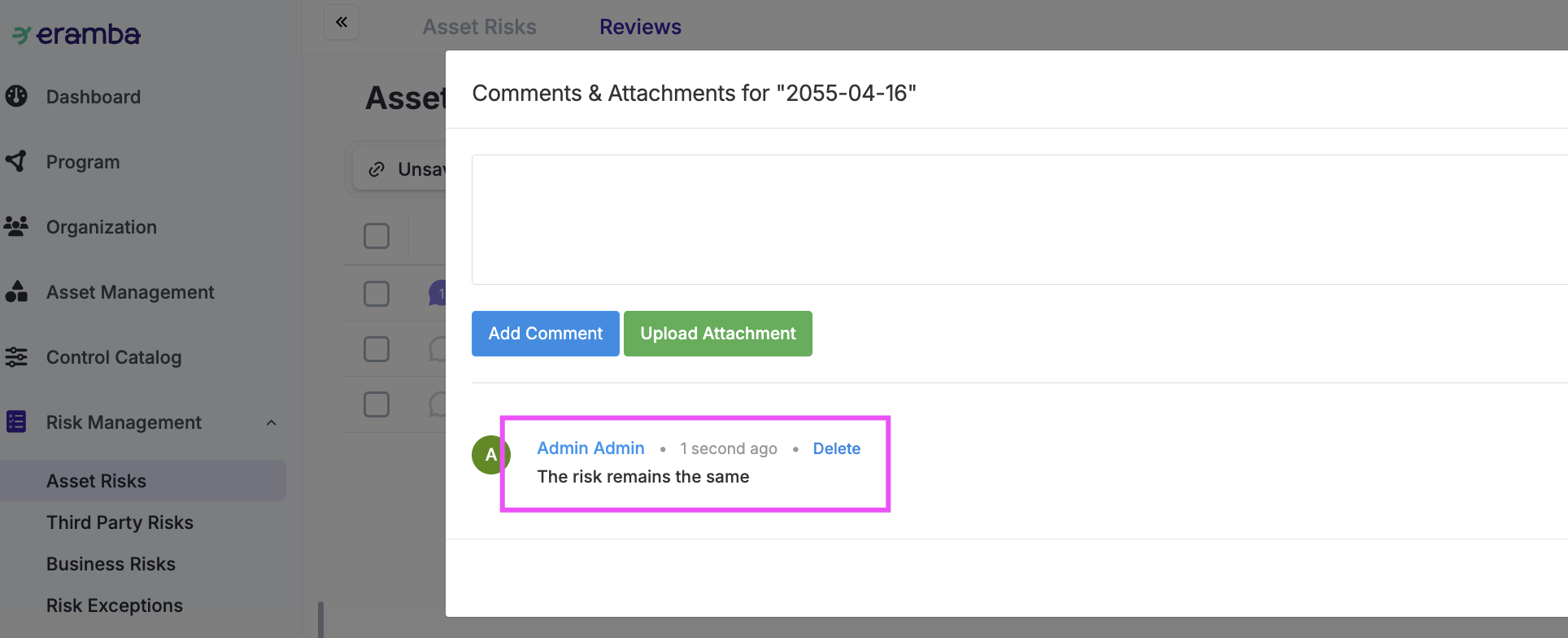1568x638 pixels.
Task: Check the third row checkbox
Action: (x=377, y=404)
